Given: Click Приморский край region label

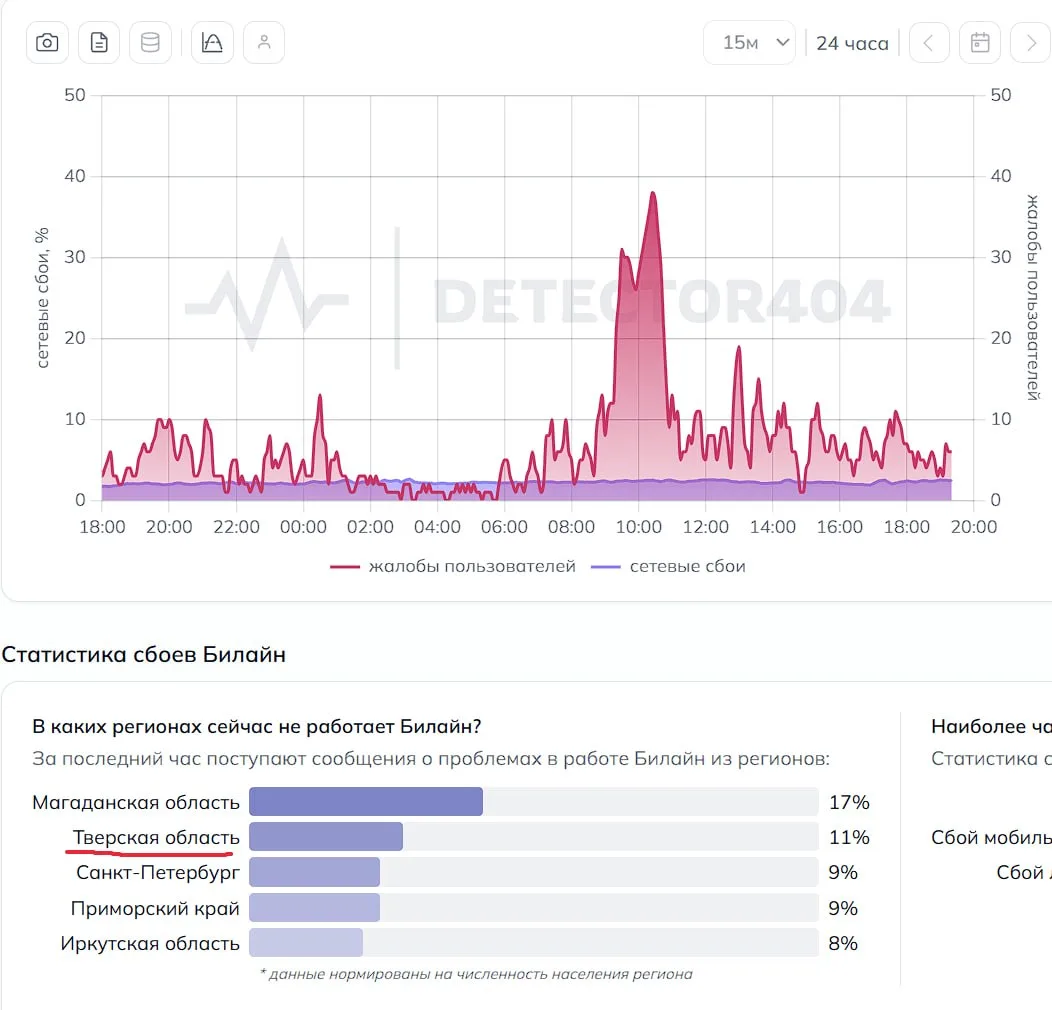Looking at the screenshot, I should click(x=155, y=908).
